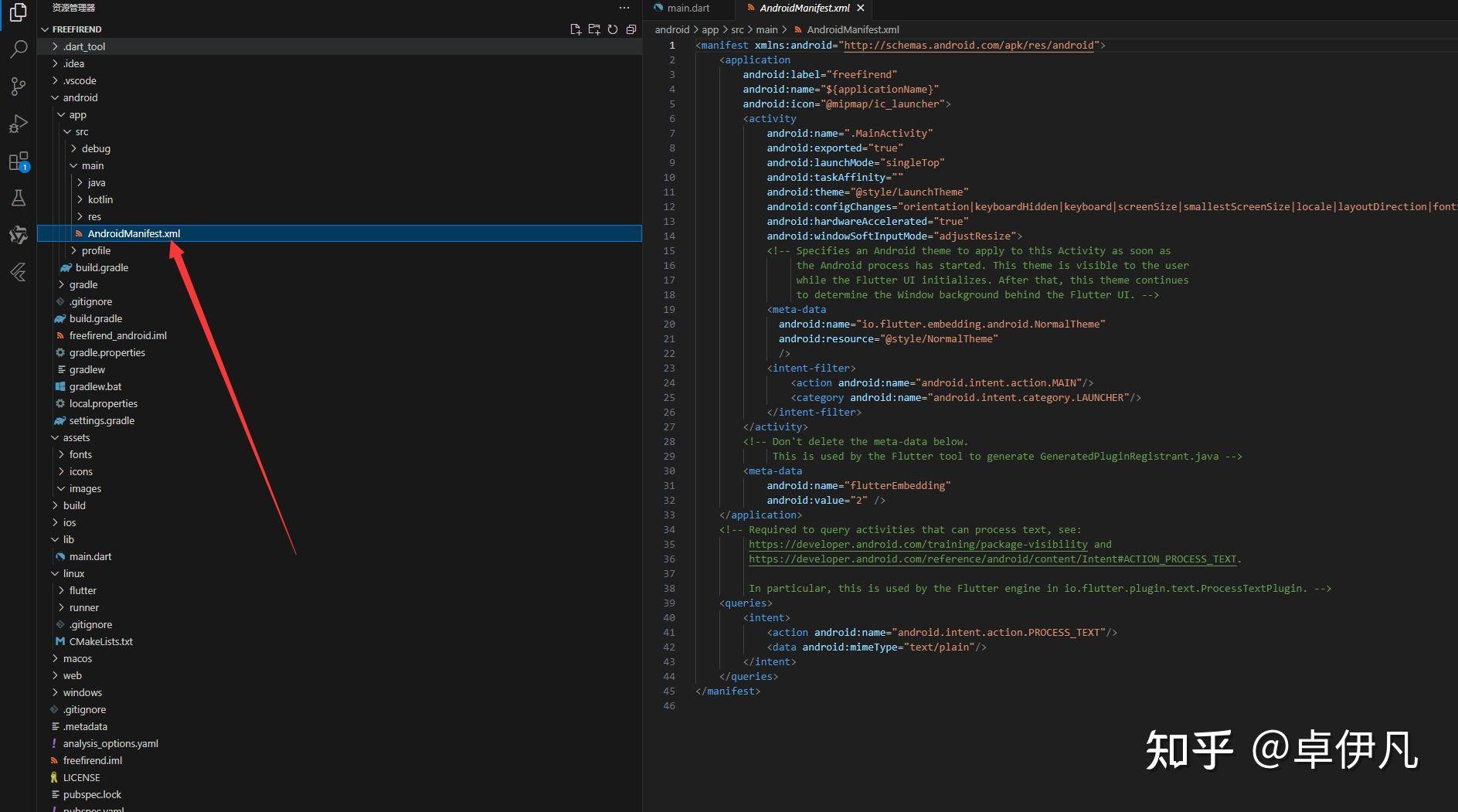Select AndroidManifest.xml in file tree
The image size is (1458, 812).
coord(340,233)
